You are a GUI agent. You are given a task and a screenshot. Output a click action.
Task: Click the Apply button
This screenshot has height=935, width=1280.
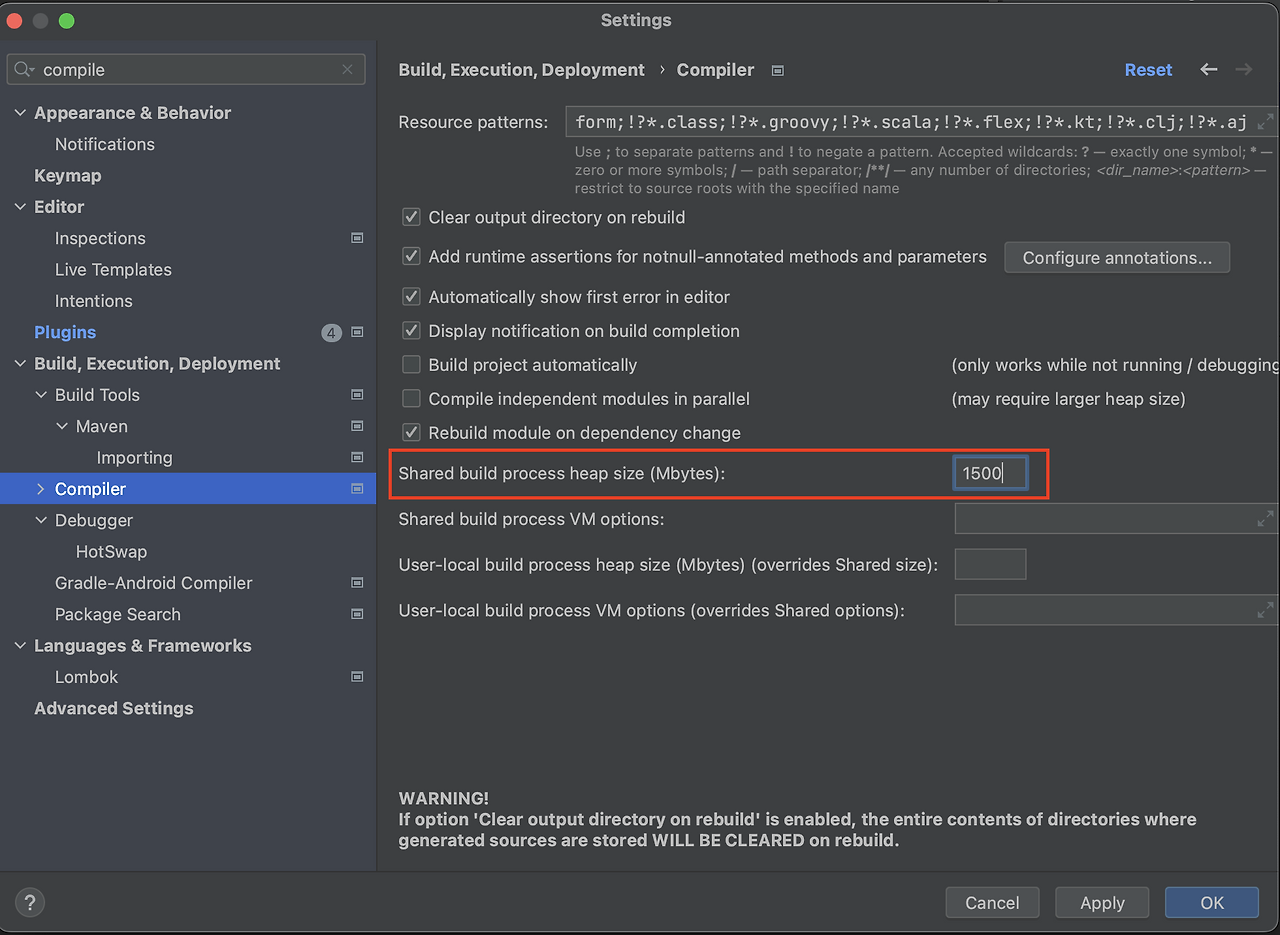[x=1102, y=902]
